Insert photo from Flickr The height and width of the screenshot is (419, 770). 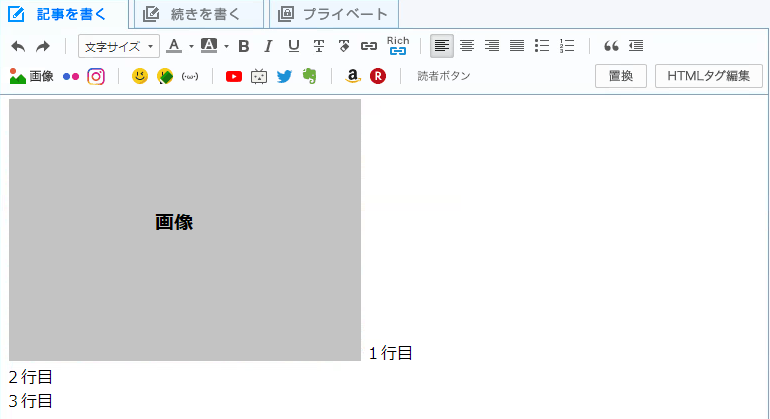71,77
